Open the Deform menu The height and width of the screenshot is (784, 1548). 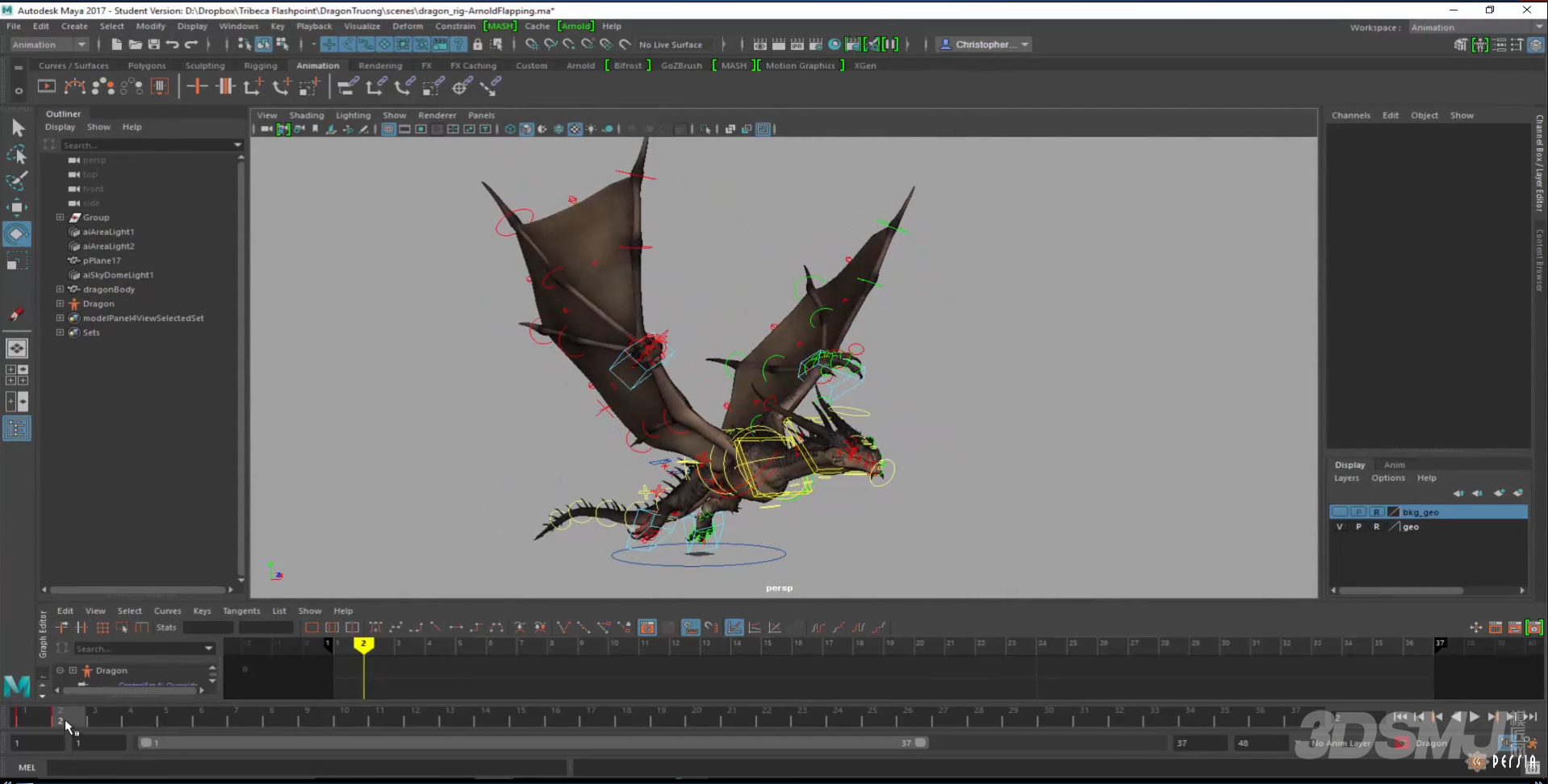pos(408,26)
